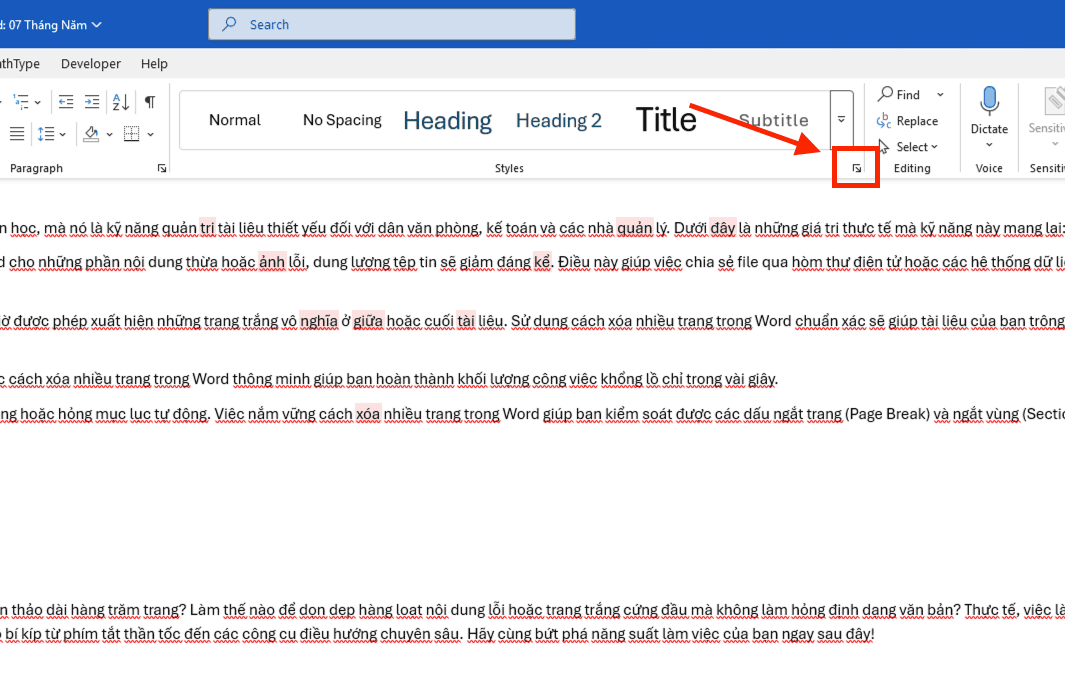
Task: Apply the Heading 2 style
Action: (x=558, y=121)
